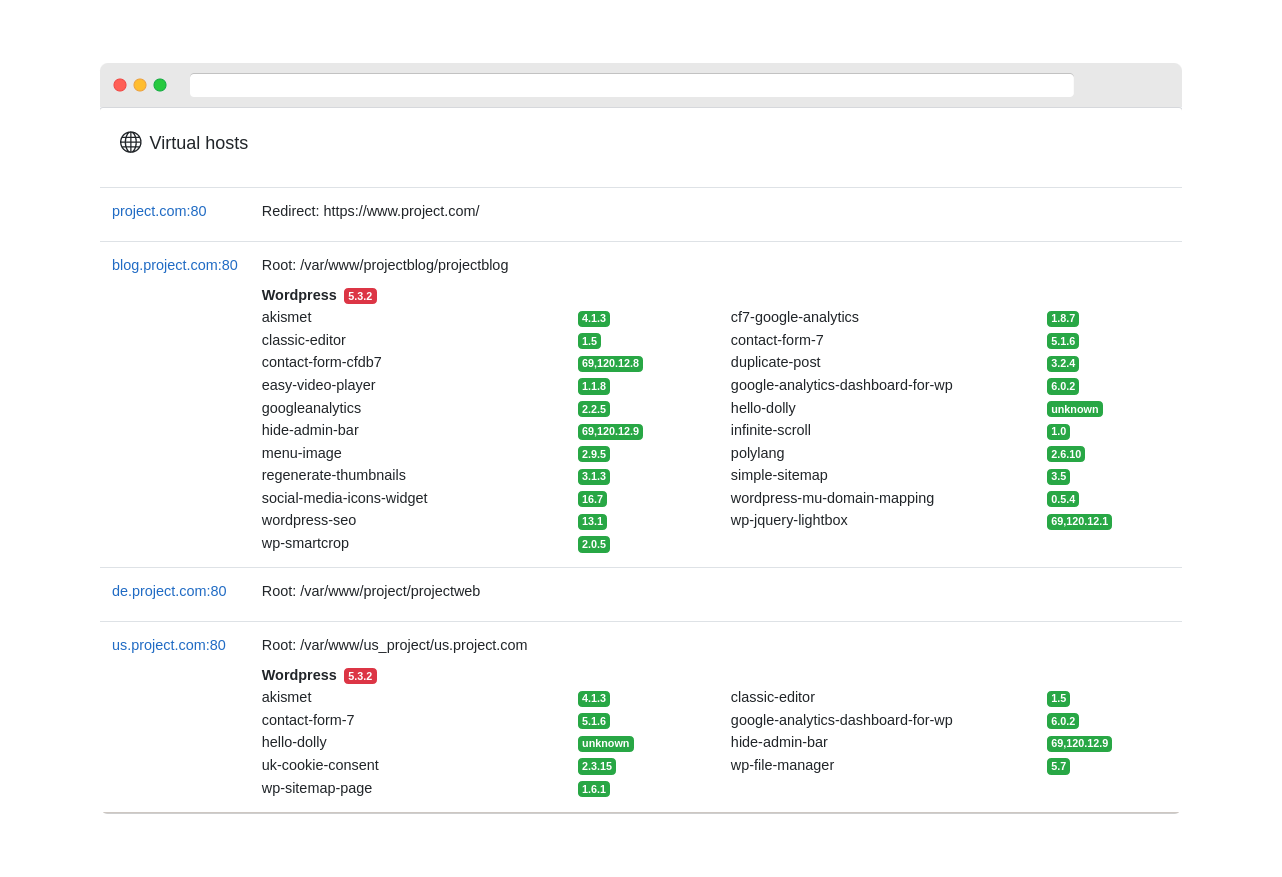This screenshot has height=877, width=1282.
Task: Select Root /var/www/project/projectweb text
Action: coord(371,591)
